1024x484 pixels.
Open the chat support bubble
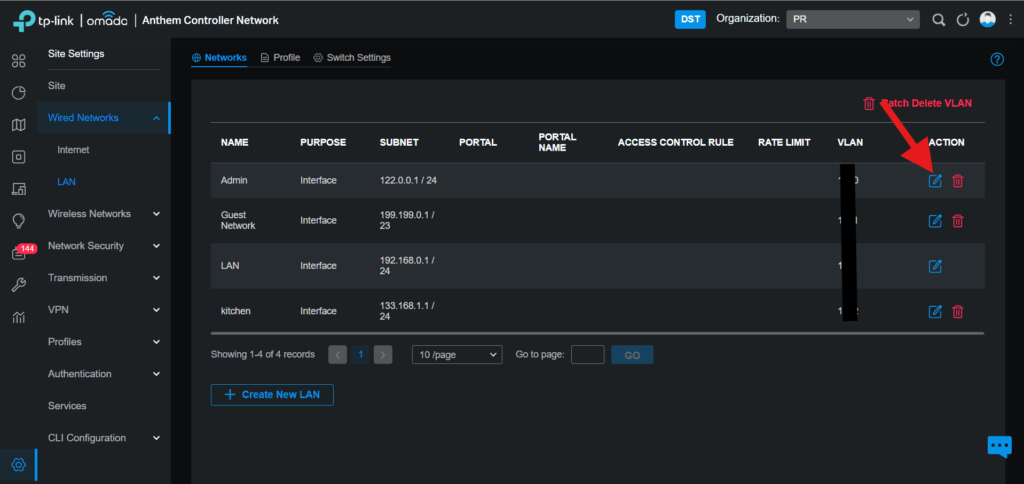999,446
